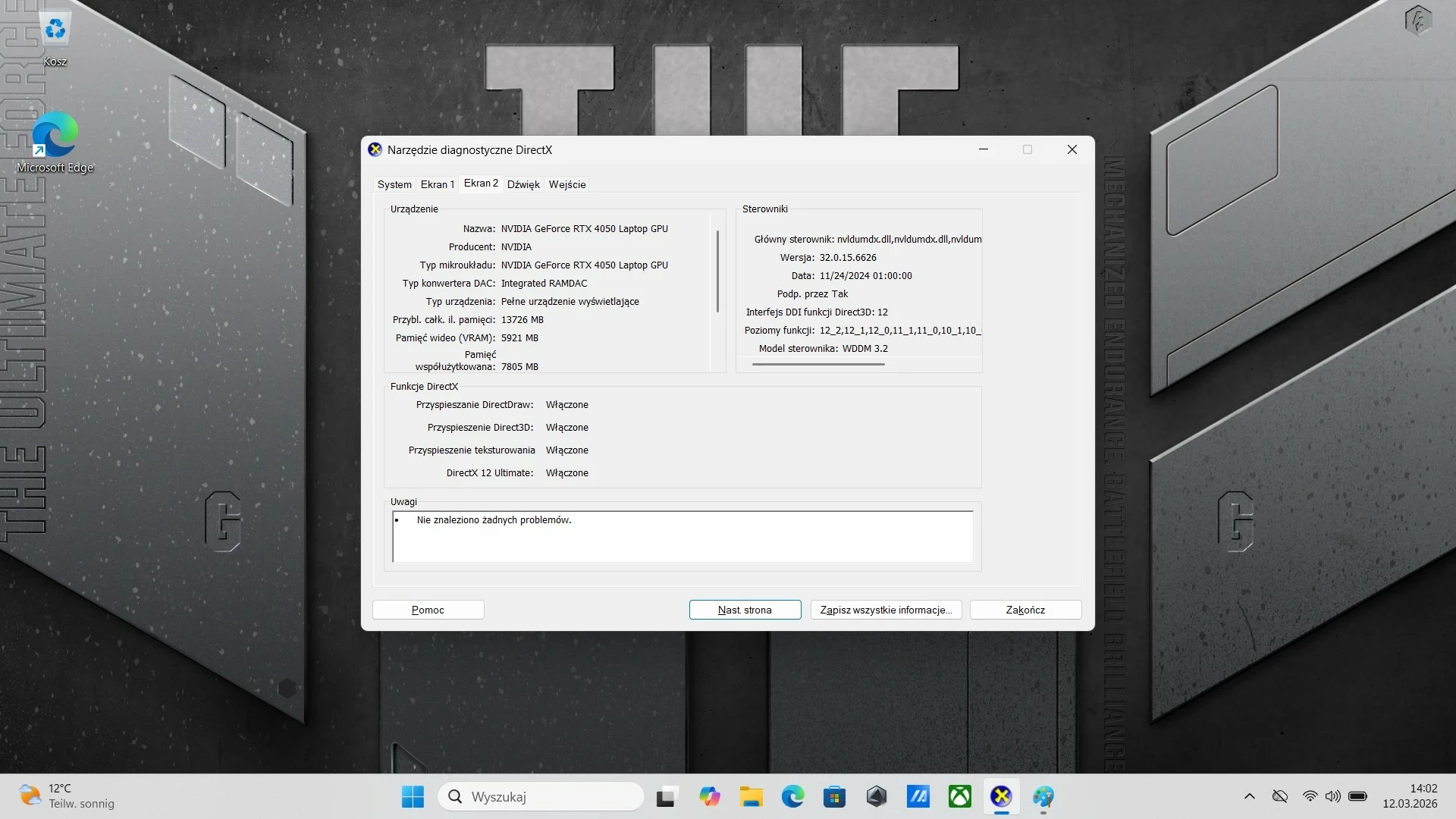Viewport: 1456px width, 819px height.
Task: Open Task View from taskbar
Action: [x=666, y=796]
